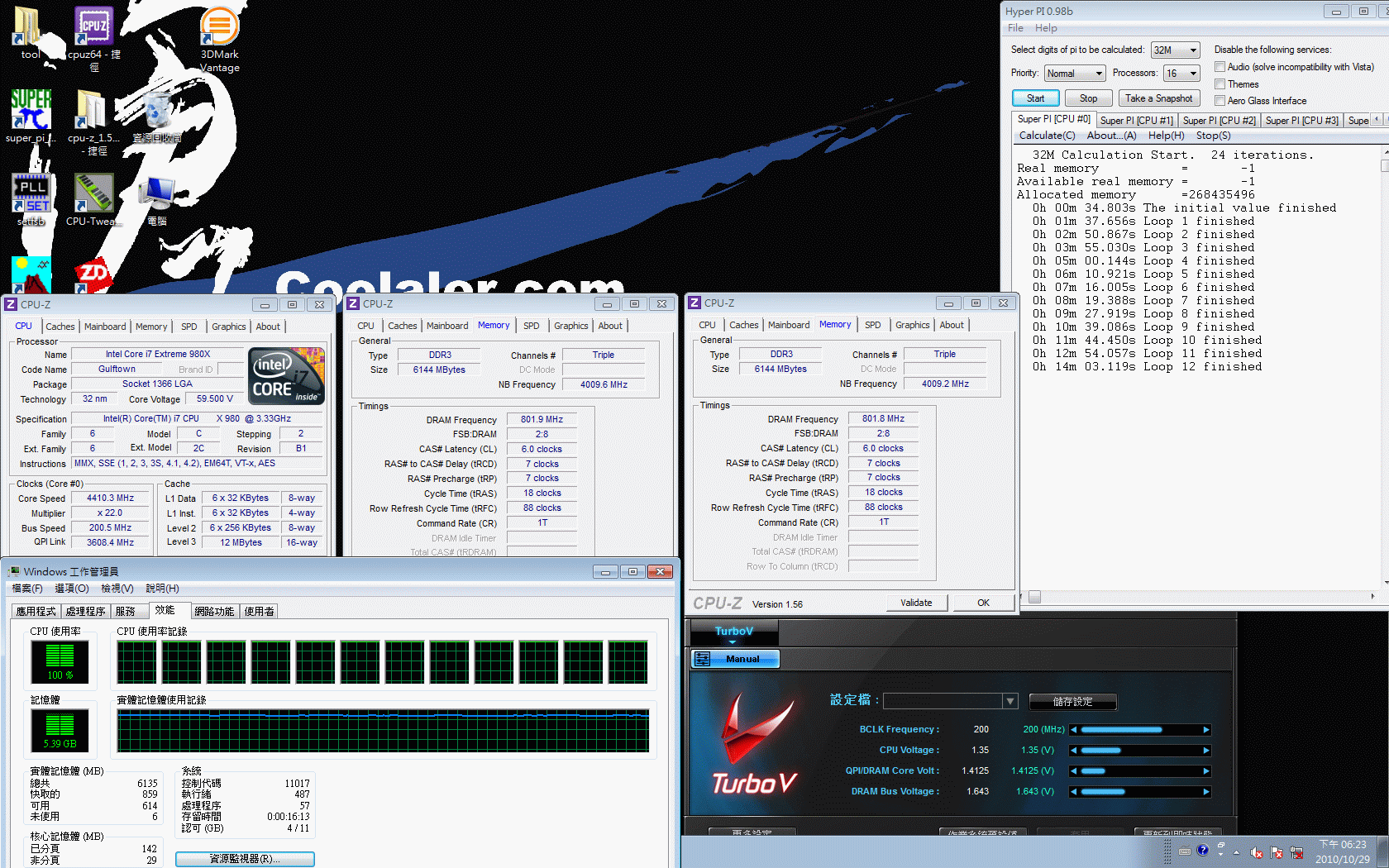Toggle the Themes checkbox in Hyper PI

(1220, 84)
